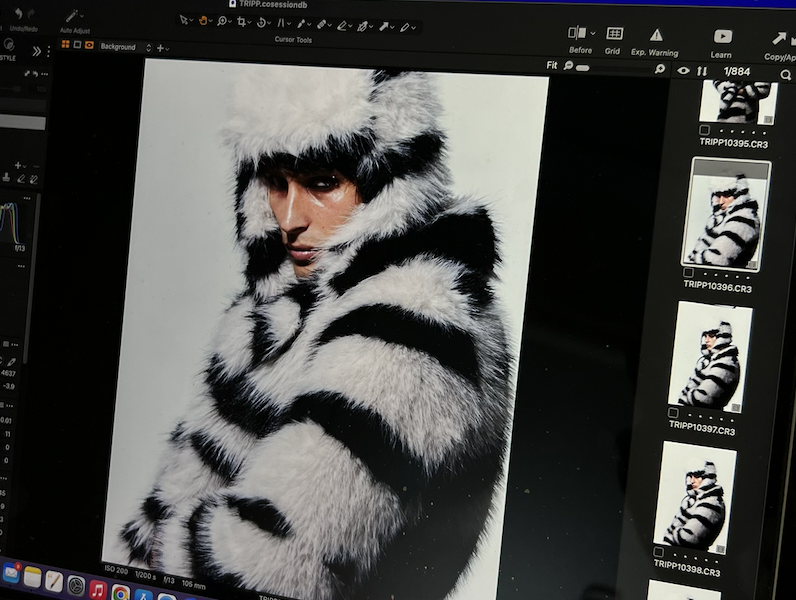Select the Annotation pencil tool
The image size is (796, 600).
coord(405,27)
